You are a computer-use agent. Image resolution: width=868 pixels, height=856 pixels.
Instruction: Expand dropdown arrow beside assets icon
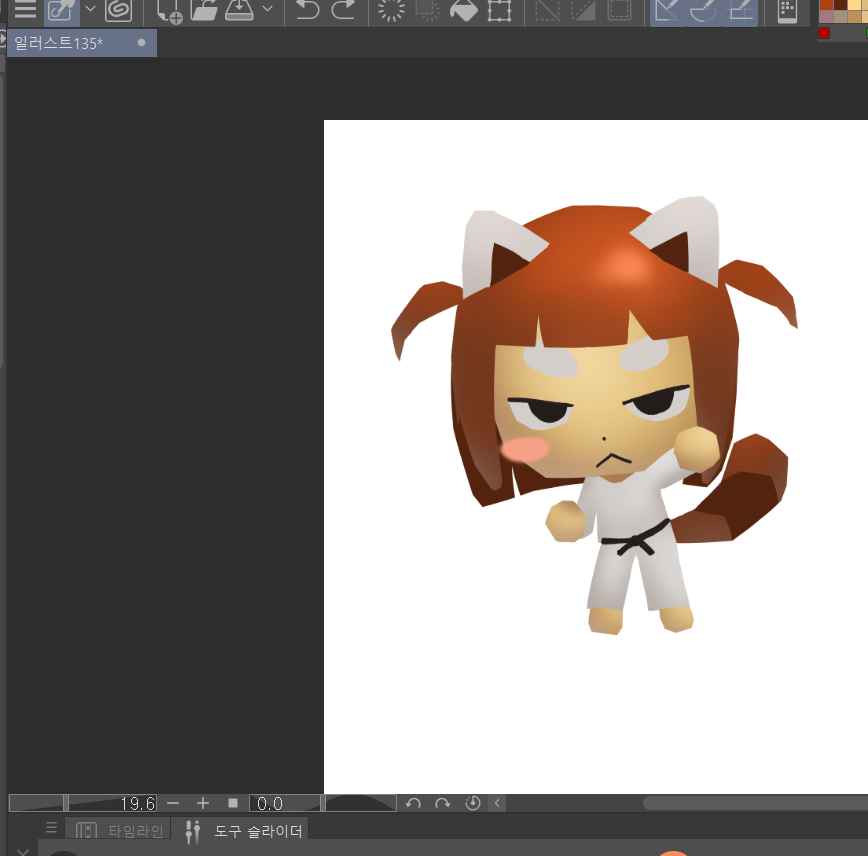[90, 8]
